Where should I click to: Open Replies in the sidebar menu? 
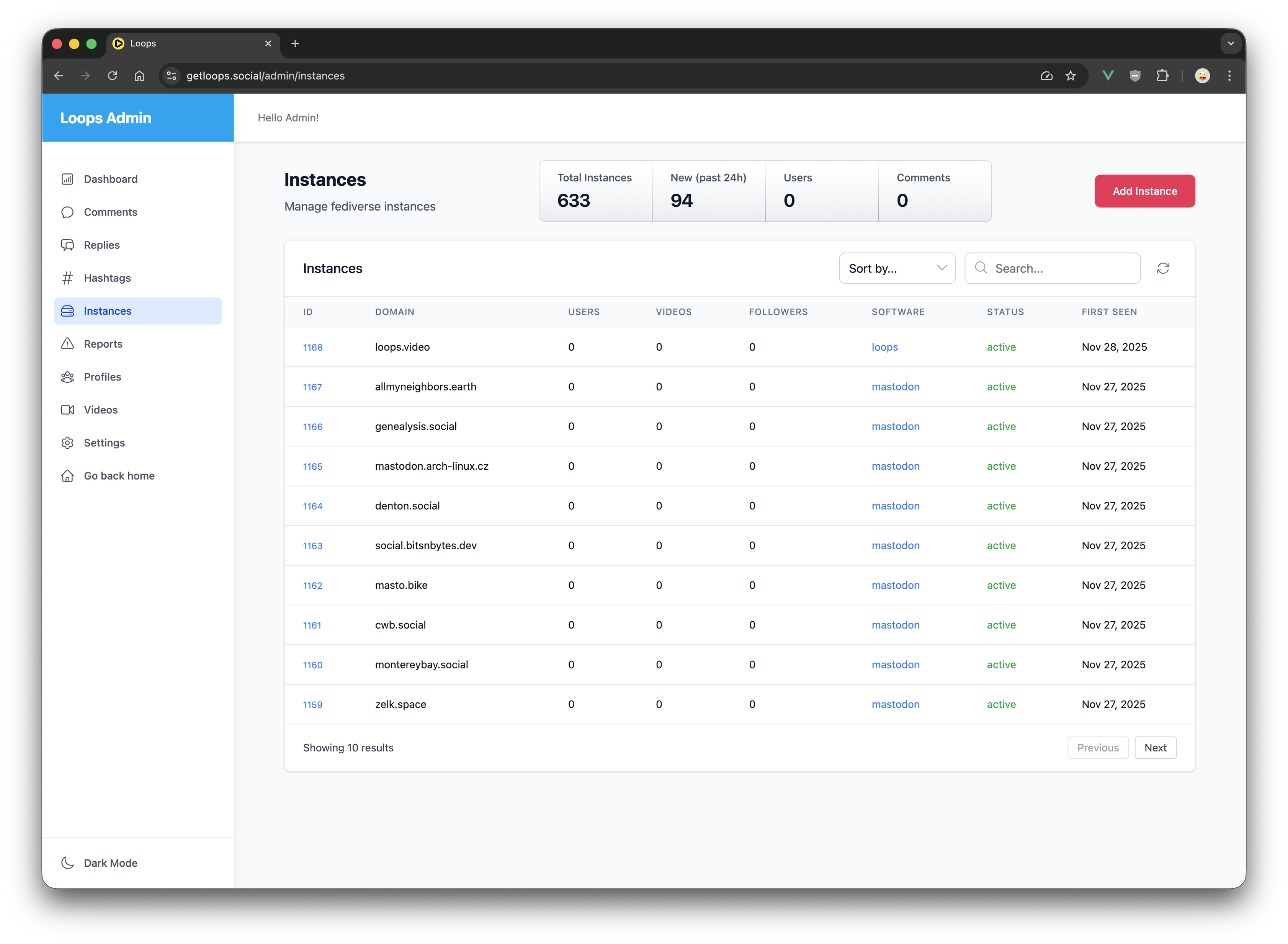pyautogui.click(x=102, y=245)
